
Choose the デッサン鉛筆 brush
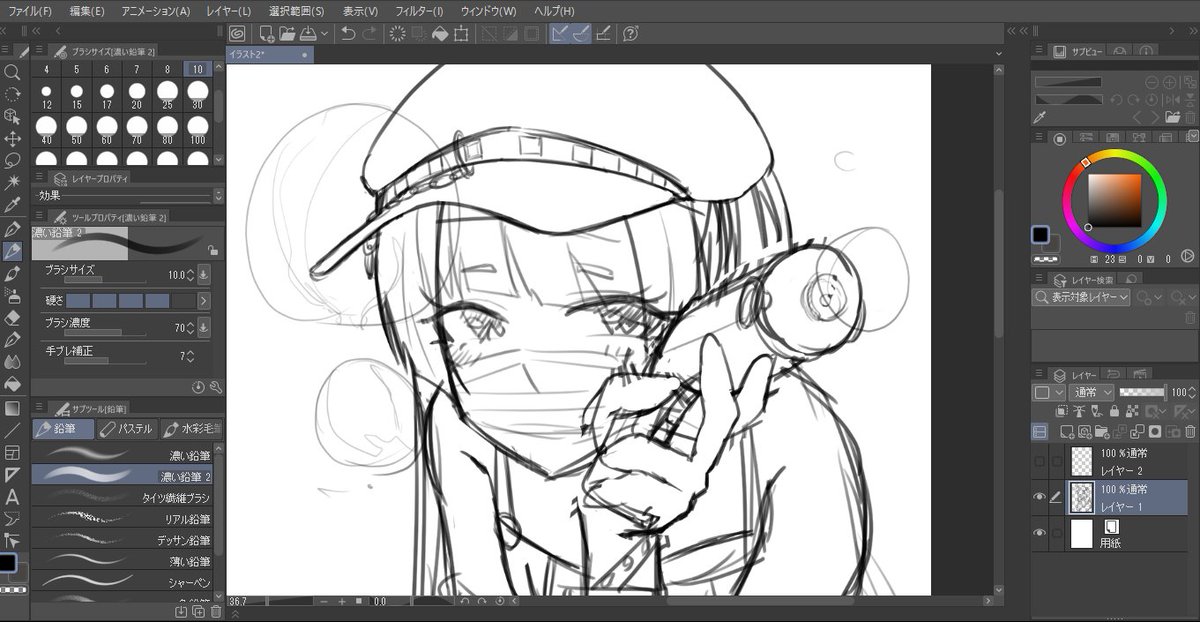pos(123,540)
